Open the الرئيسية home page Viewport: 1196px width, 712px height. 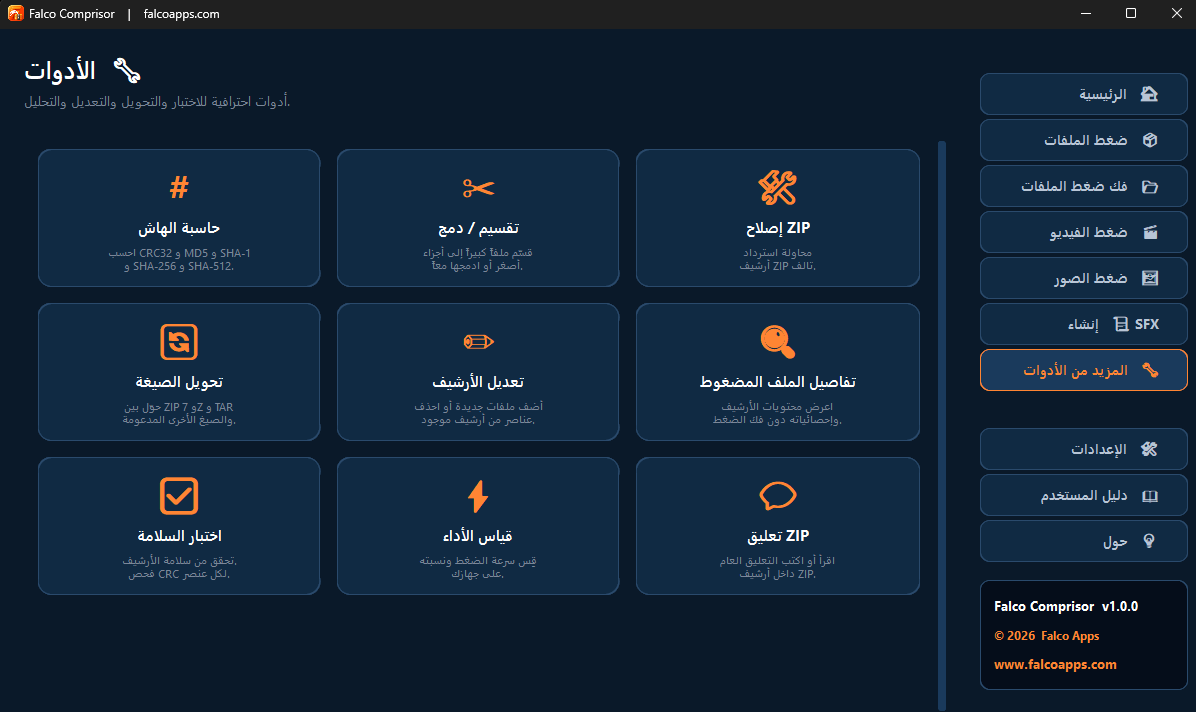pos(1083,94)
